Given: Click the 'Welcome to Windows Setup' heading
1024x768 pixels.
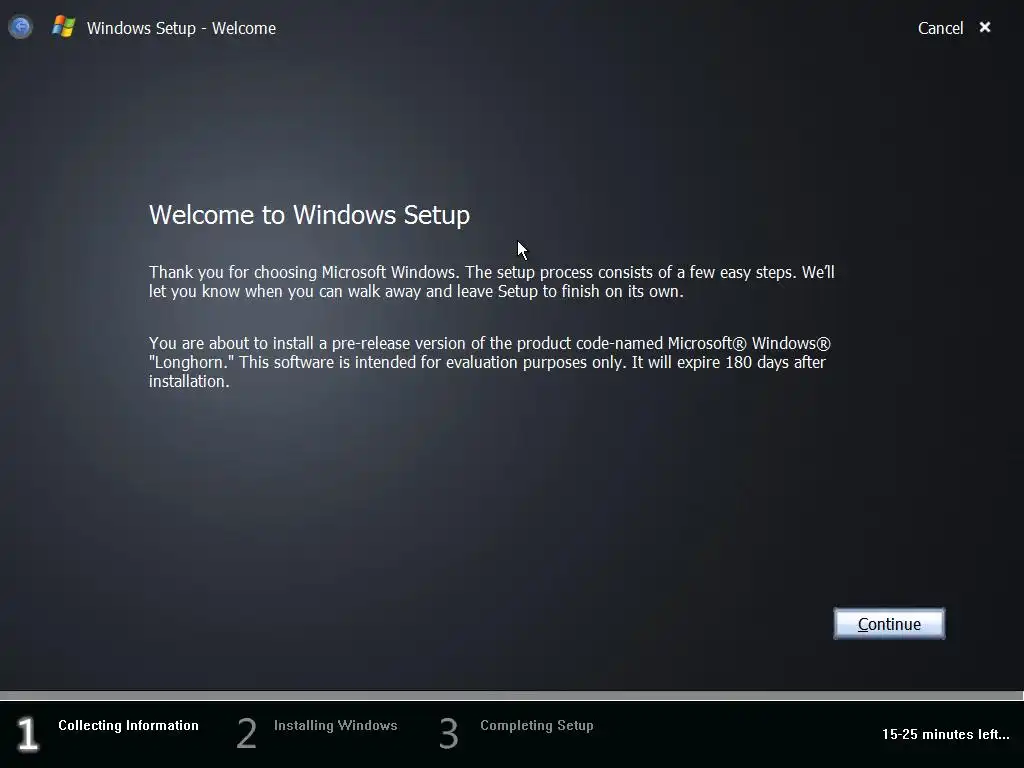Looking at the screenshot, I should pyautogui.click(x=310, y=215).
